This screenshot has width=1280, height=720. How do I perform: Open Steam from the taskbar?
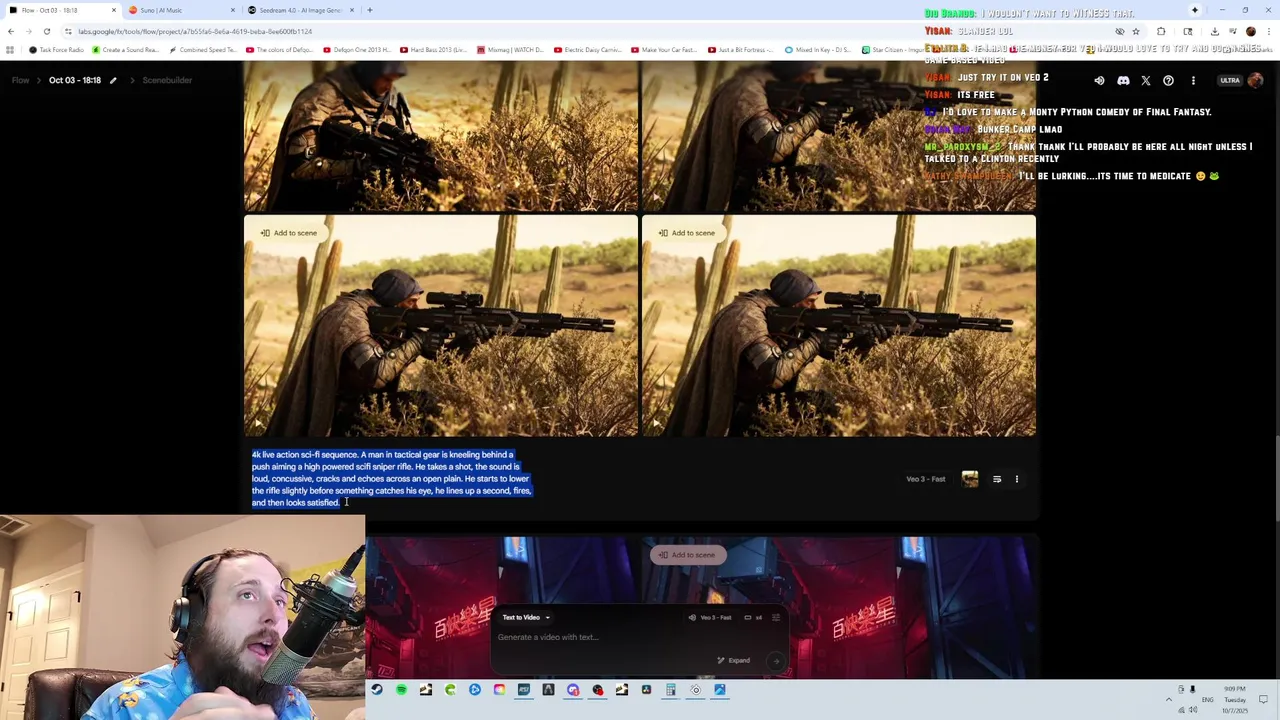pos(377,689)
